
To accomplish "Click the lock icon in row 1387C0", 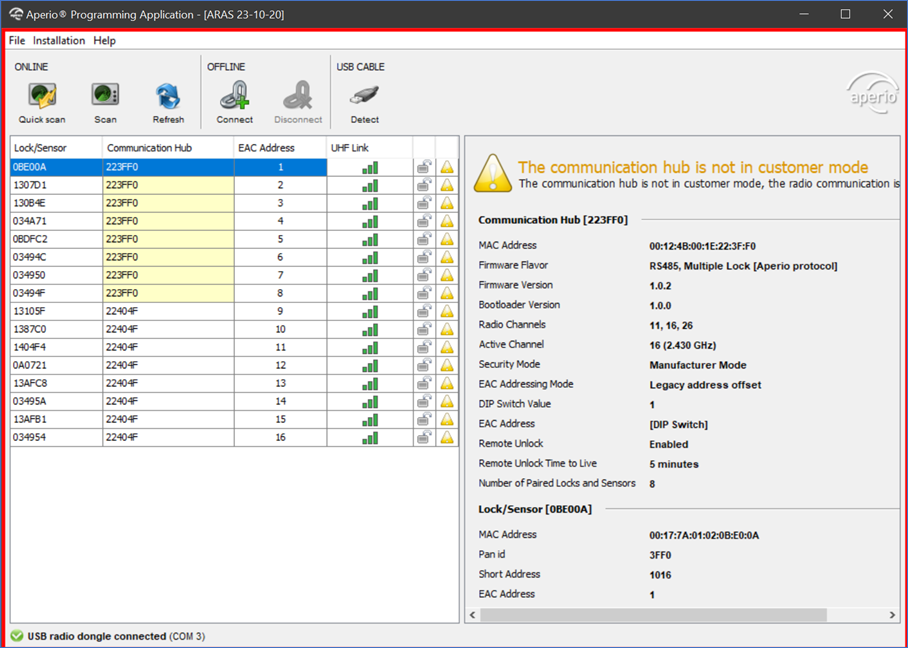I will tap(424, 329).
